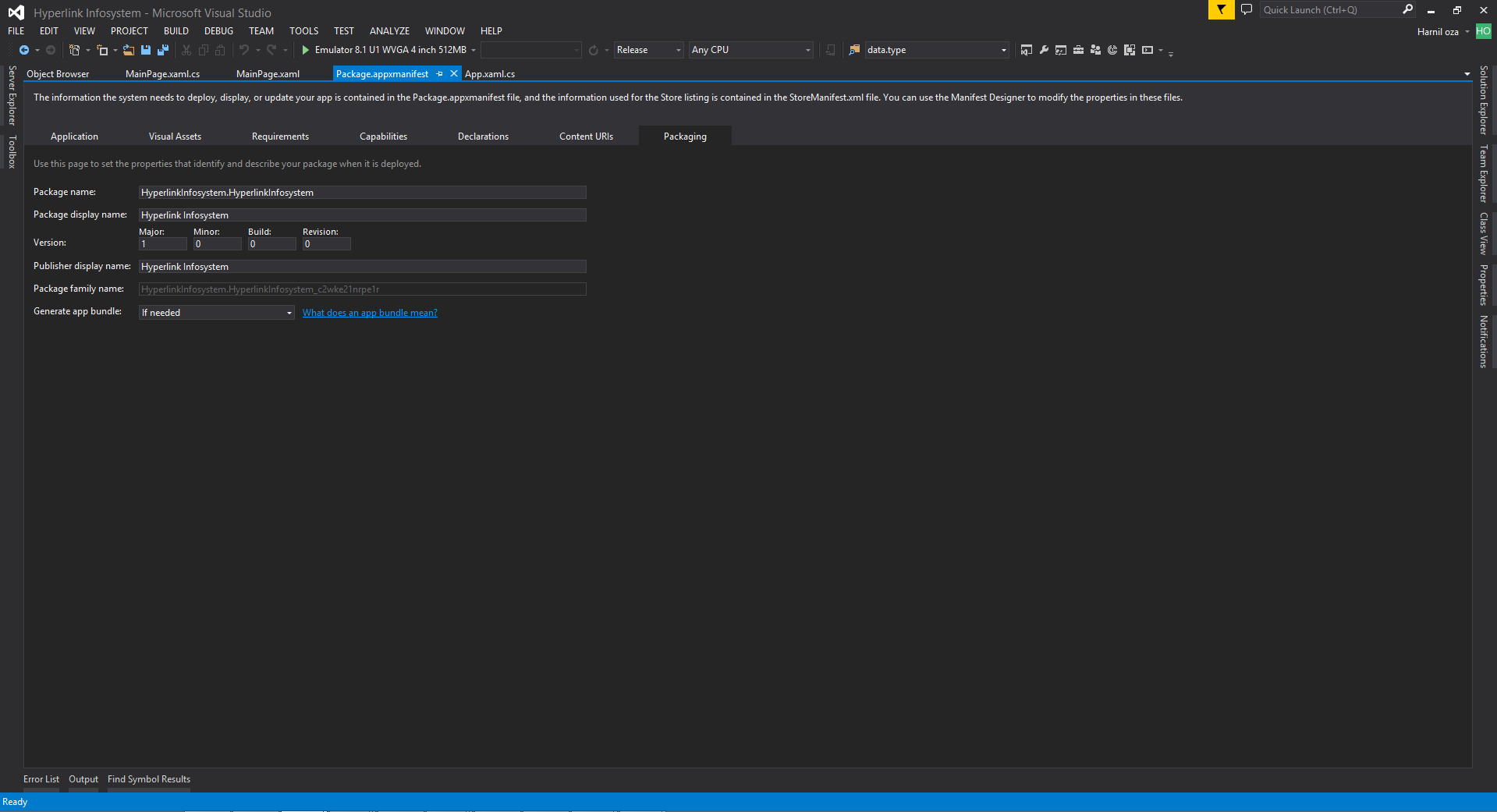The height and width of the screenshot is (812, 1497).
Task: Click the Undo arrow icon
Action: click(244, 50)
